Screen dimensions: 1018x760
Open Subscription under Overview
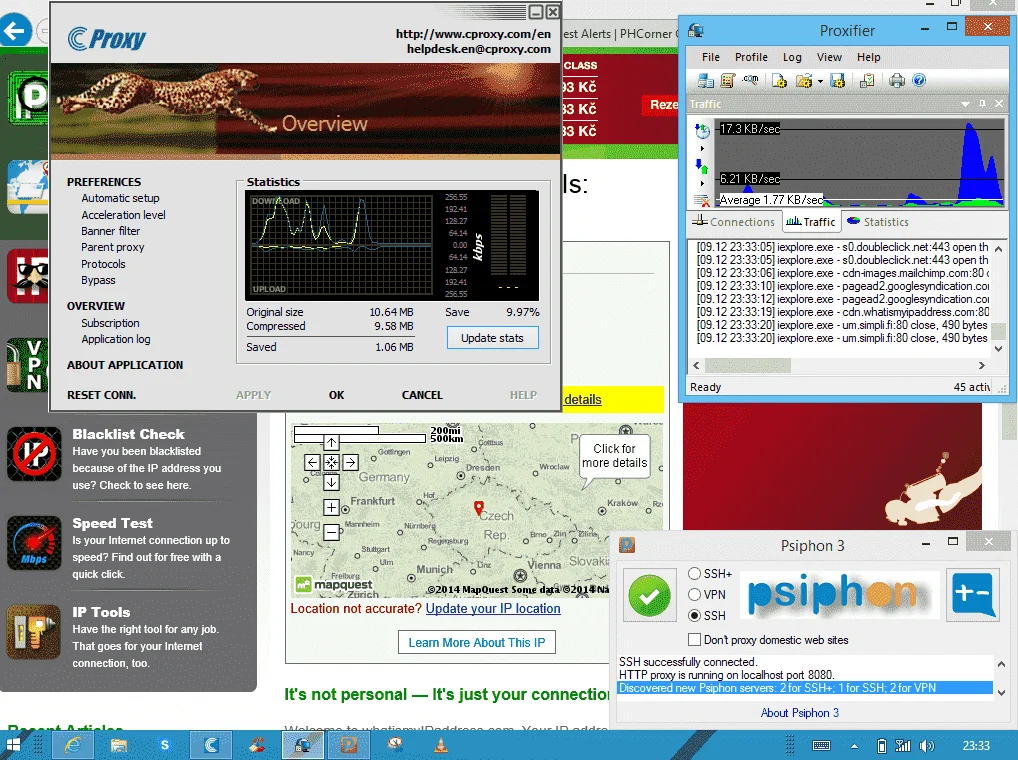110,323
